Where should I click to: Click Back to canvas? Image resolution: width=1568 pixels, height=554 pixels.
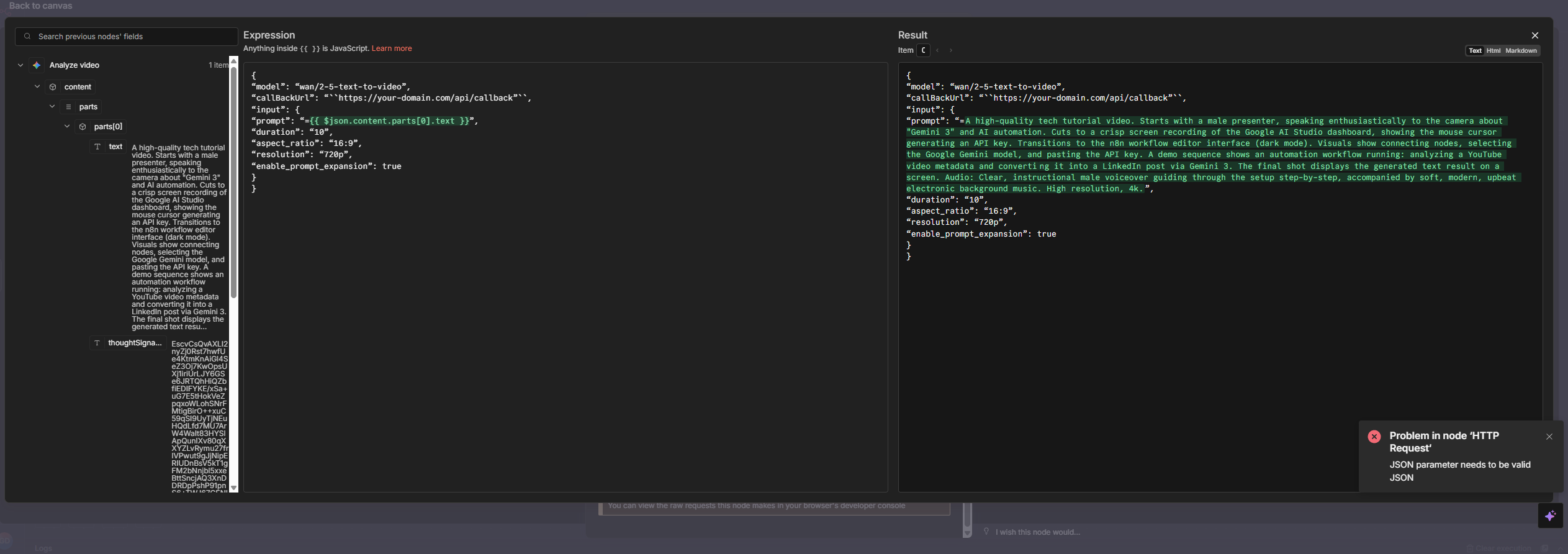click(x=41, y=6)
